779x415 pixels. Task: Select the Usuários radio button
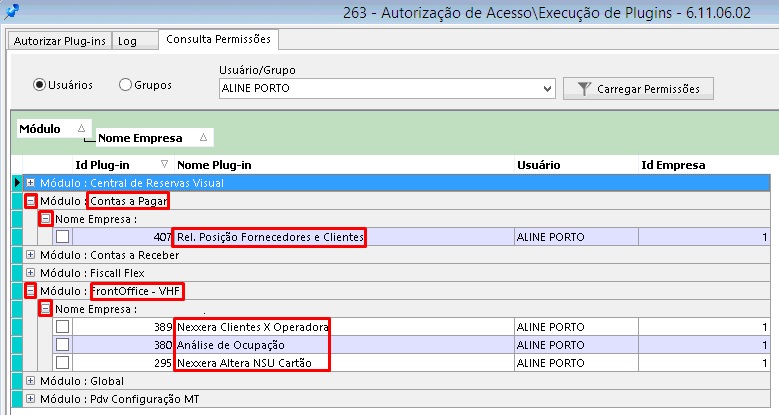(x=39, y=85)
